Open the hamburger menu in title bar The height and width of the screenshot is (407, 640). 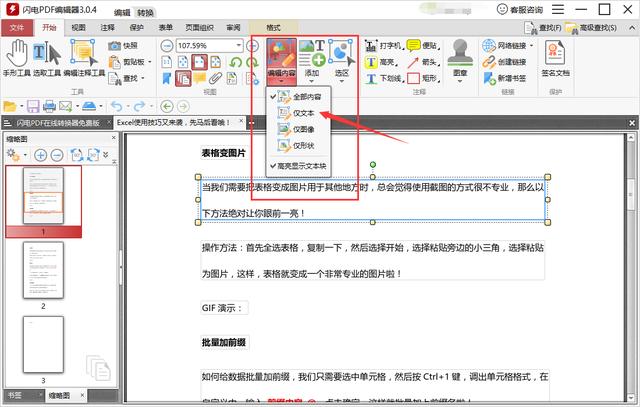(x=558, y=9)
